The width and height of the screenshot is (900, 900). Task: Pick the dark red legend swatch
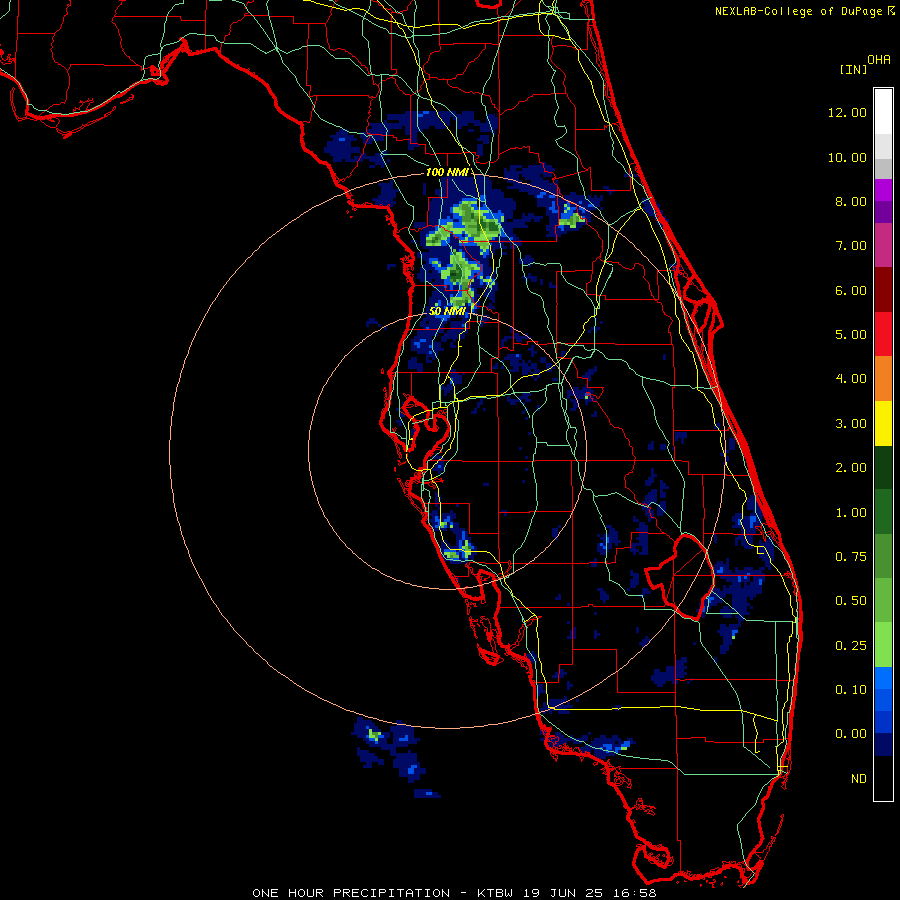tap(883, 290)
